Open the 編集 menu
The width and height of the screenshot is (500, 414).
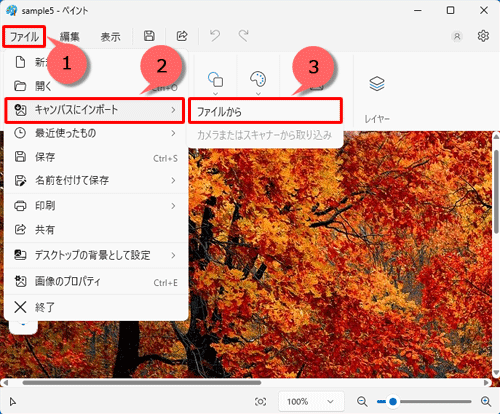click(69, 37)
